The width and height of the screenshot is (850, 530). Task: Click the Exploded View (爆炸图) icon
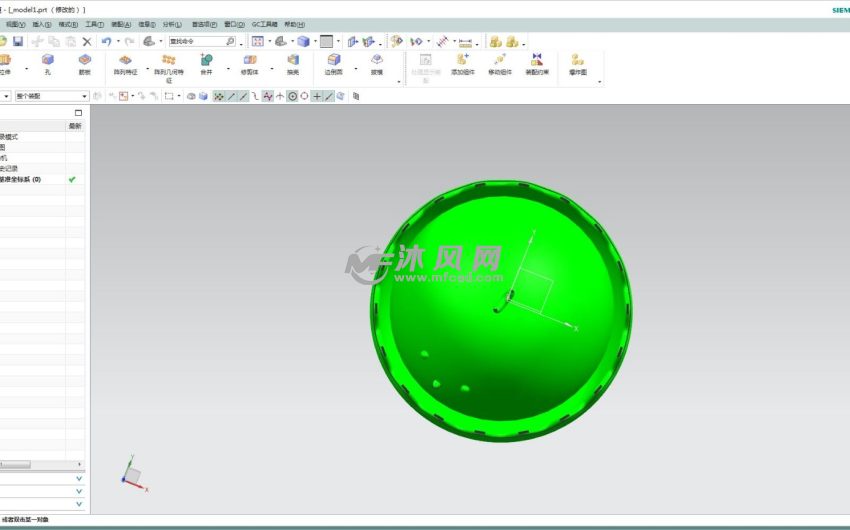[x=577, y=61]
